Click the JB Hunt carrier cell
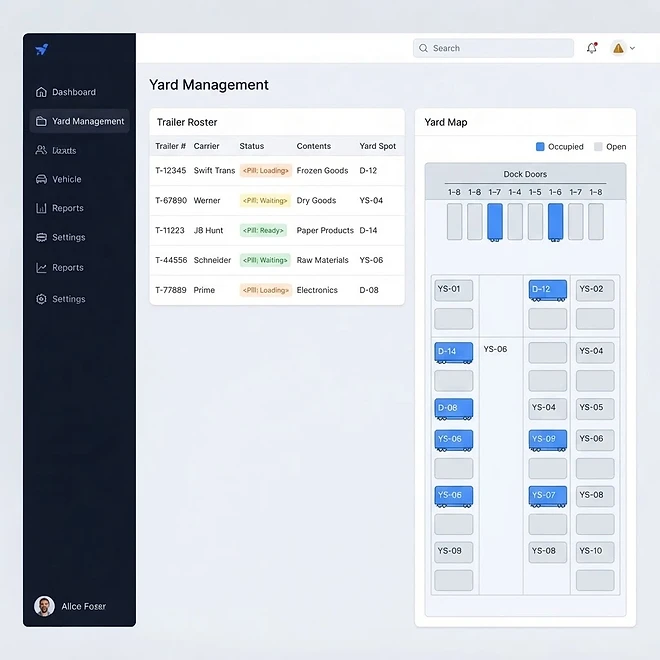The image size is (660, 660). (x=208, y=230)
